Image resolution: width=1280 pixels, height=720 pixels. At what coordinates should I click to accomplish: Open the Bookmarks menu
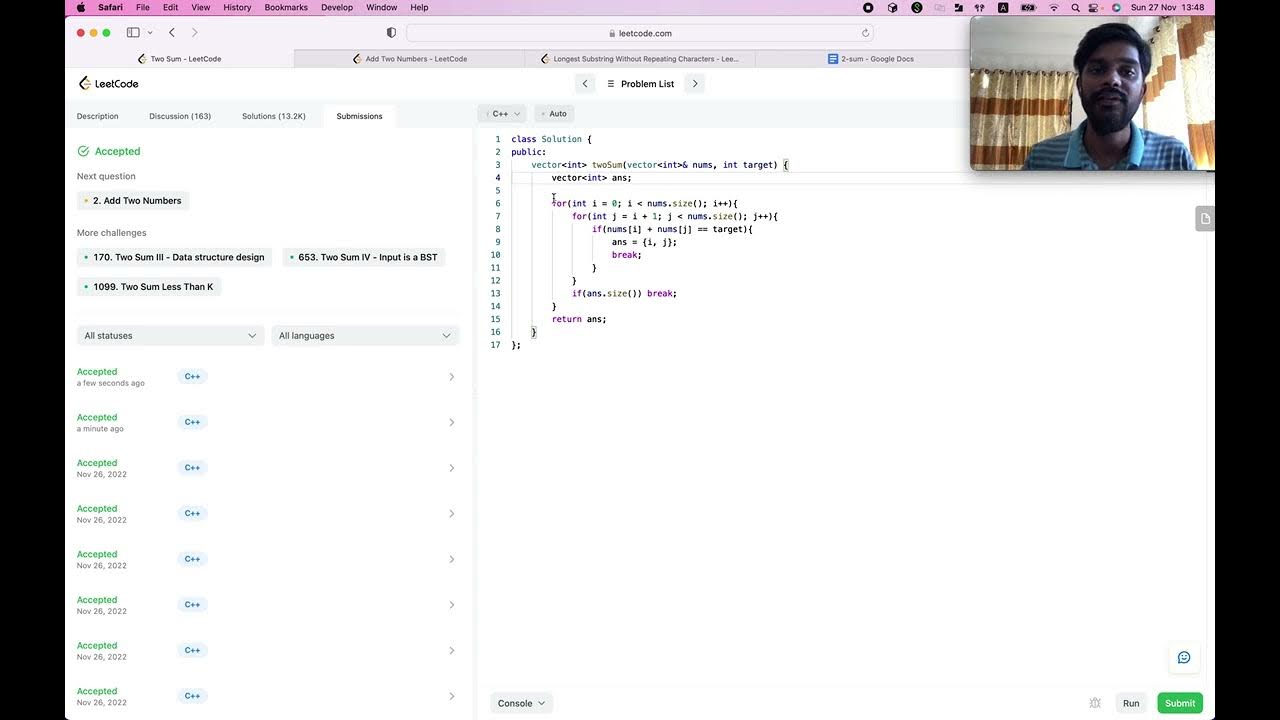pyautogui.click(x=286, y=7)
